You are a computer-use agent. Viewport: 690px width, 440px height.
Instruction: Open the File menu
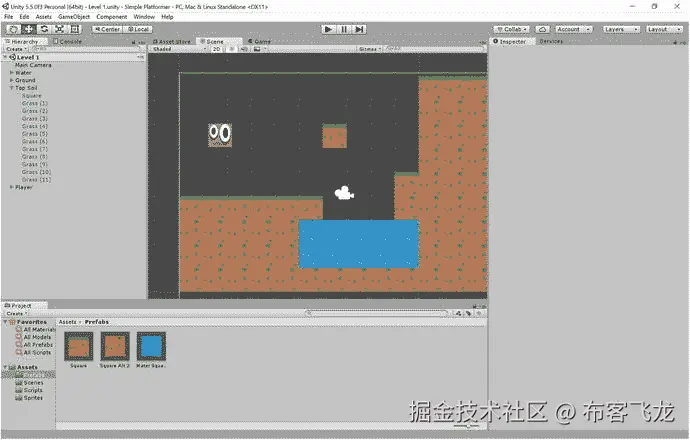tap(9, 17)
